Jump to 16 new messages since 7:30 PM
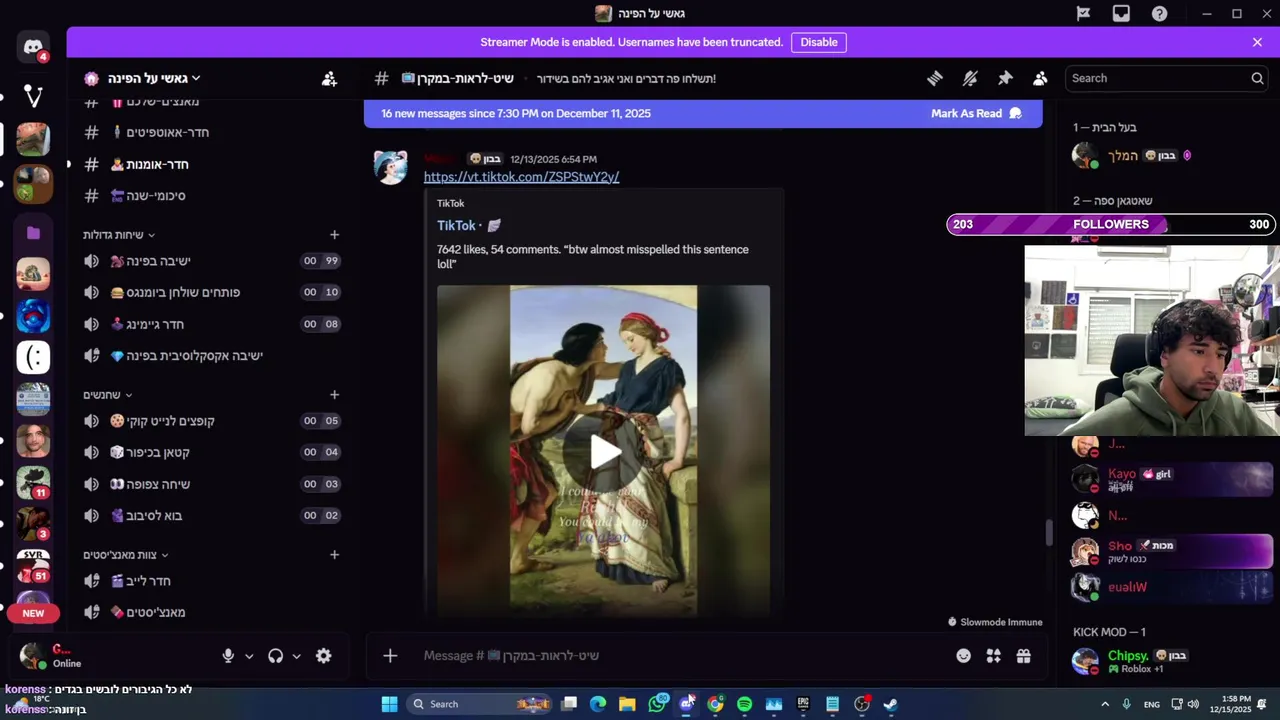This screenshot has height=720, width=1280. (x=516, y=113)
